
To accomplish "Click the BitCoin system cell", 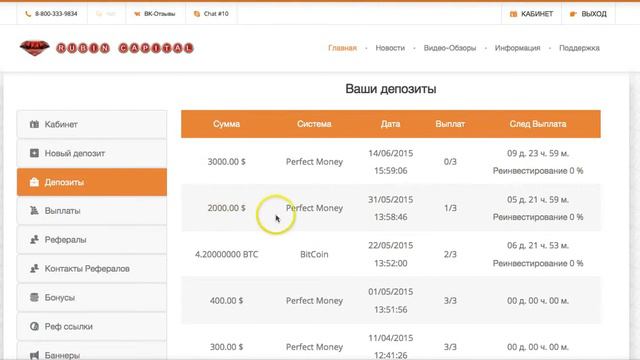I will (x=314, y=254).
